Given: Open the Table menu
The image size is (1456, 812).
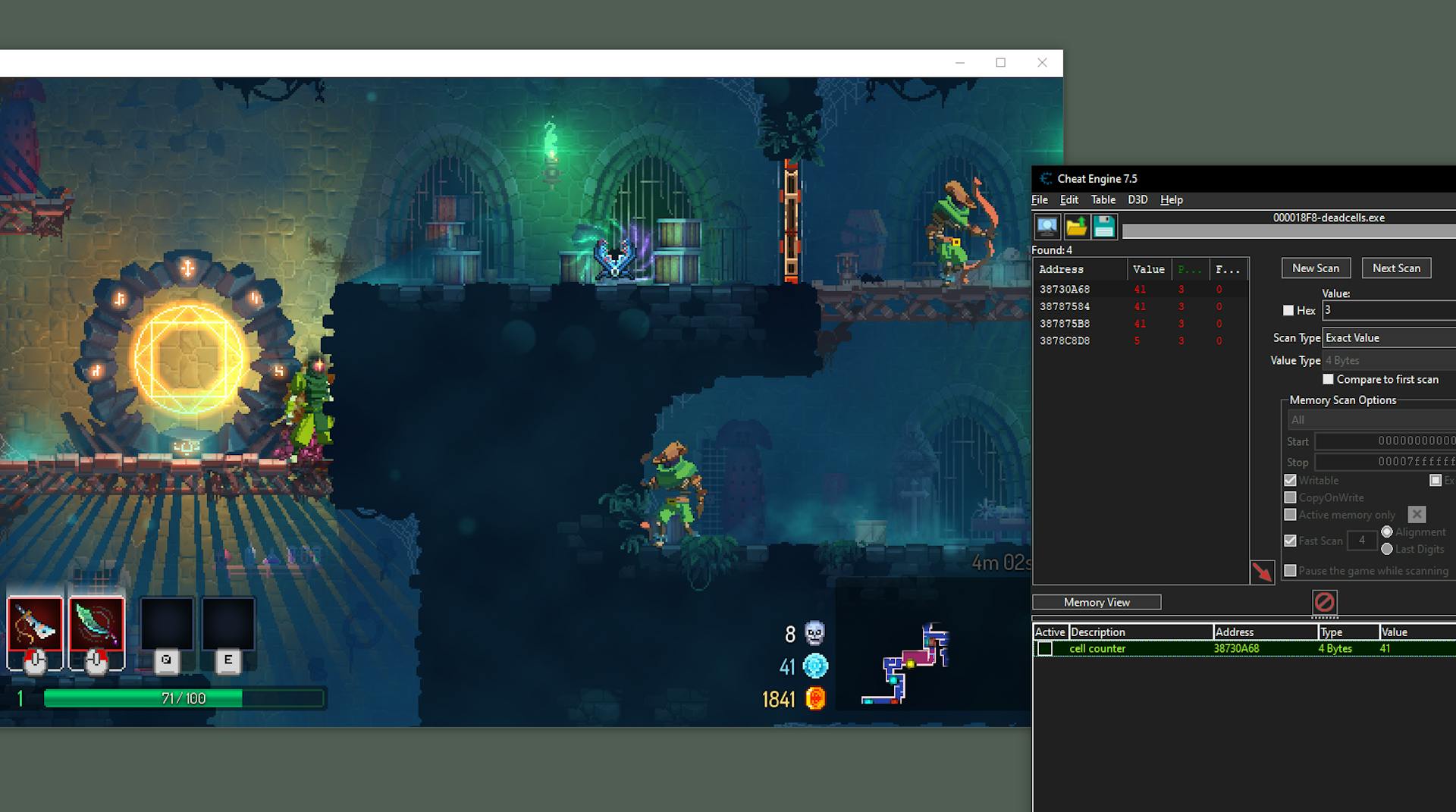Looking at the screenshot, I should coord(1103,199).
